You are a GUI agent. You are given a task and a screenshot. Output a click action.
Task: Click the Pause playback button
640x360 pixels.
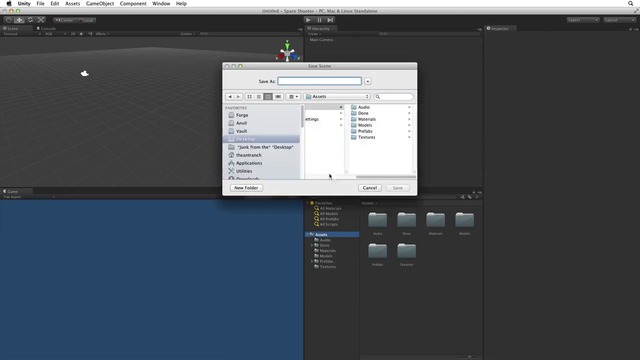(319, 20)
